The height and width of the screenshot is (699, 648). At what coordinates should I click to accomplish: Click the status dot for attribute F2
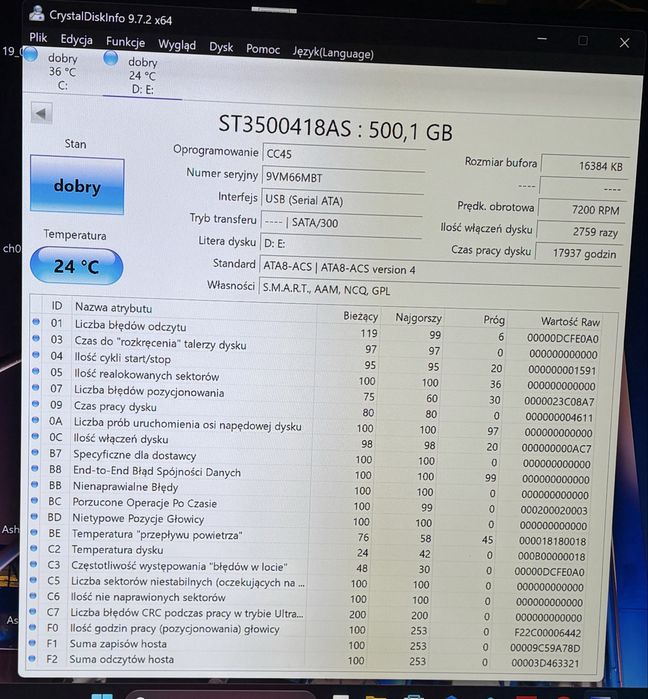pos(32,658)
